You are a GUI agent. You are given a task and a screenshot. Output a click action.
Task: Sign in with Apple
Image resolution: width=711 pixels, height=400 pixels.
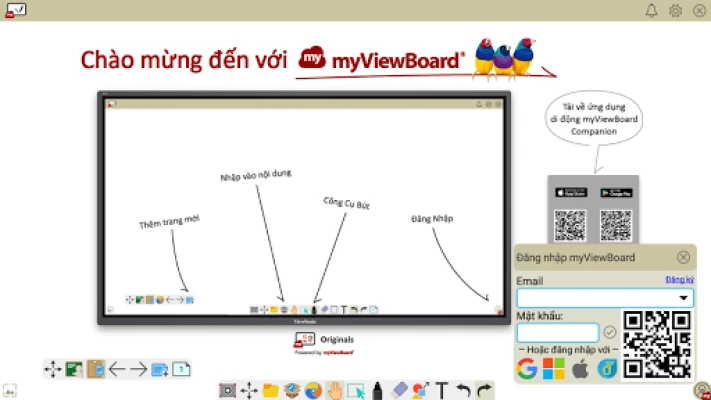[580, 368]
